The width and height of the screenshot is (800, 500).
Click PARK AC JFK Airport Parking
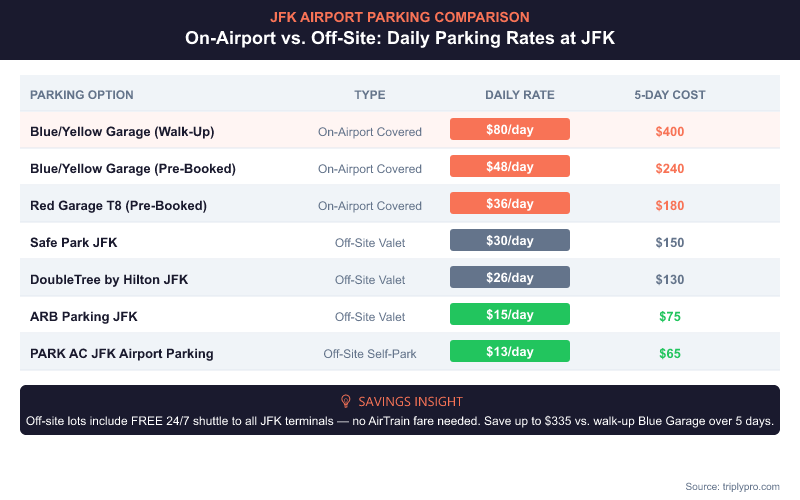122,353
